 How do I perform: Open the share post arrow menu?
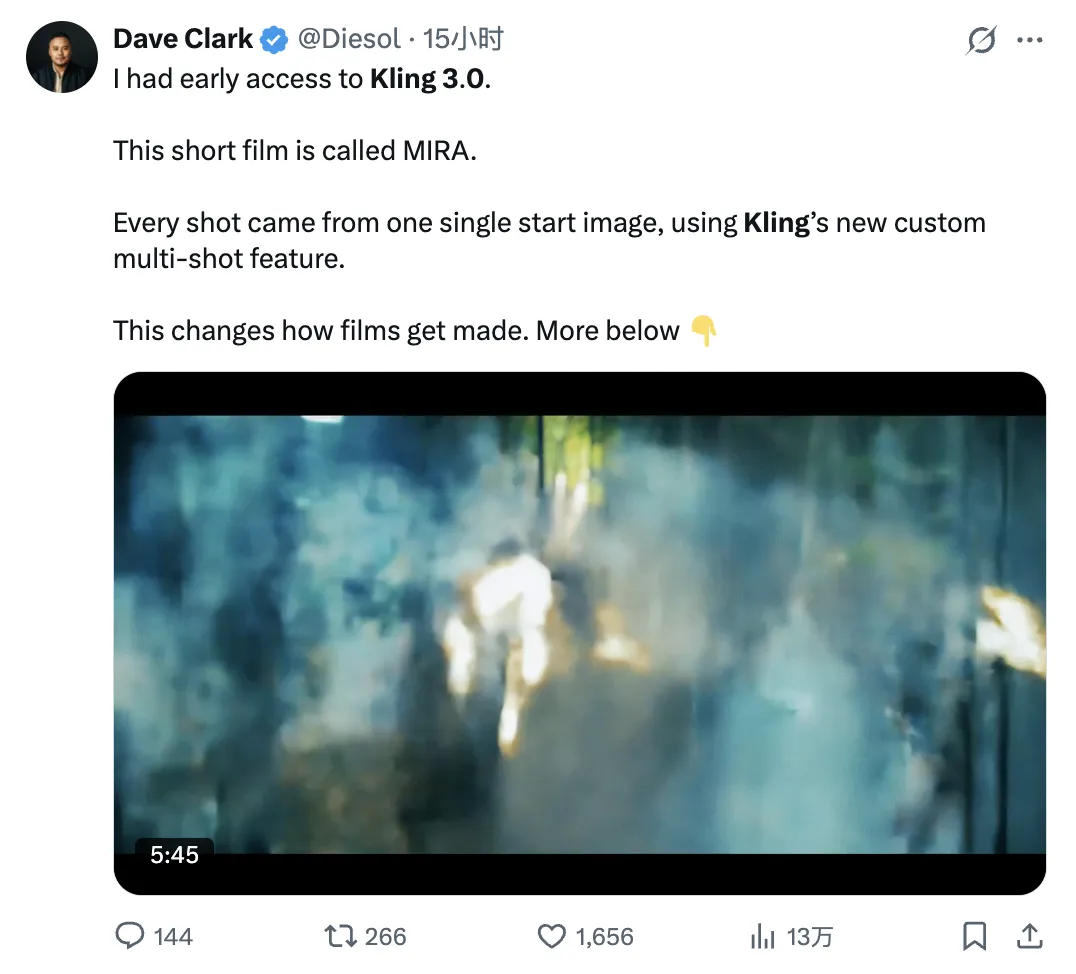point(1028,936)
